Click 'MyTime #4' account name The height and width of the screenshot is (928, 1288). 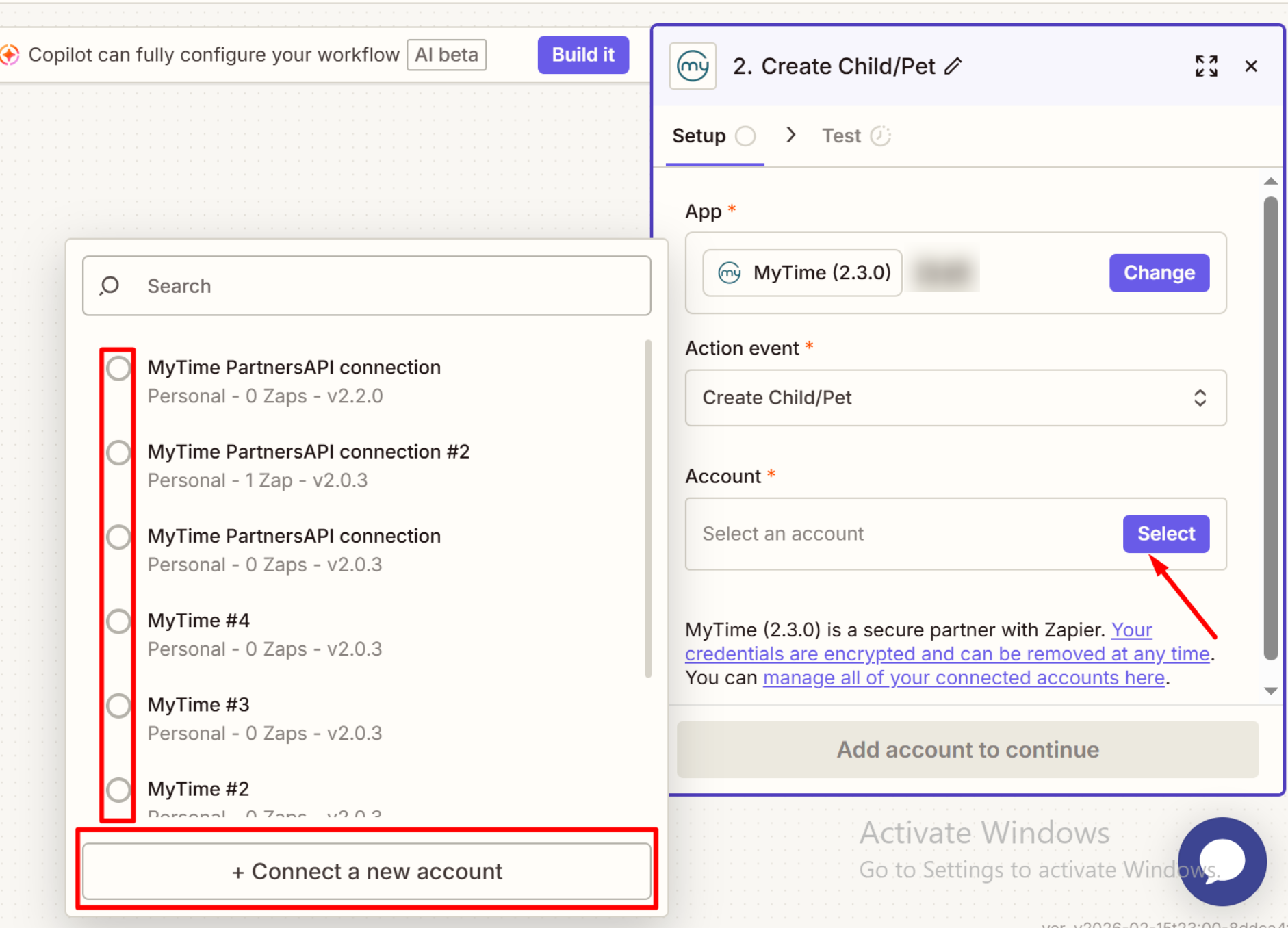tap(198, 621)
